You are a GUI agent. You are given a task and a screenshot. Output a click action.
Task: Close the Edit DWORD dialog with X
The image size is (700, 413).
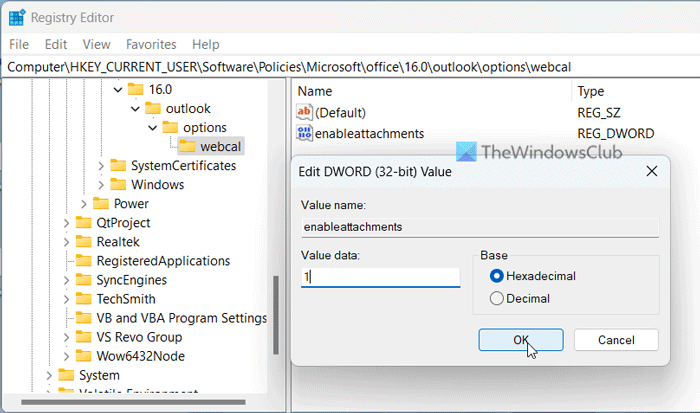point(652,171)
